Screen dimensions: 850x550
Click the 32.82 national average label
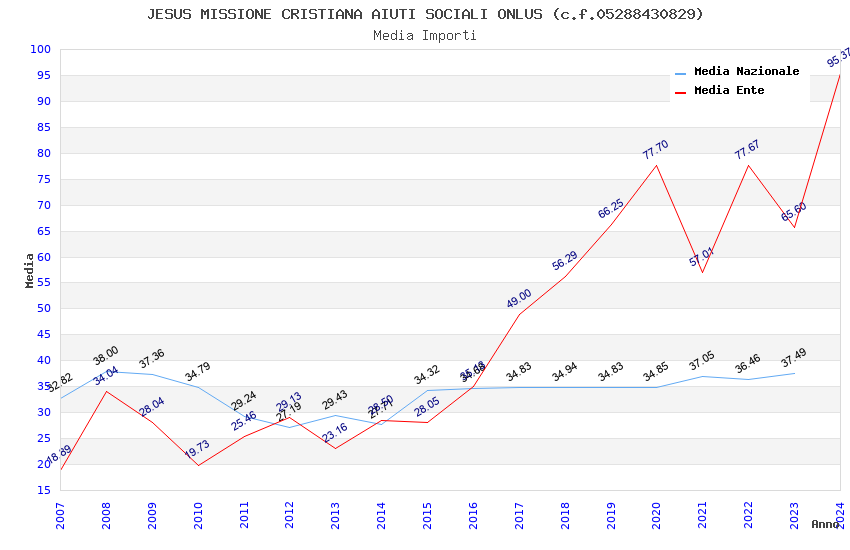(x=60, y=382)
